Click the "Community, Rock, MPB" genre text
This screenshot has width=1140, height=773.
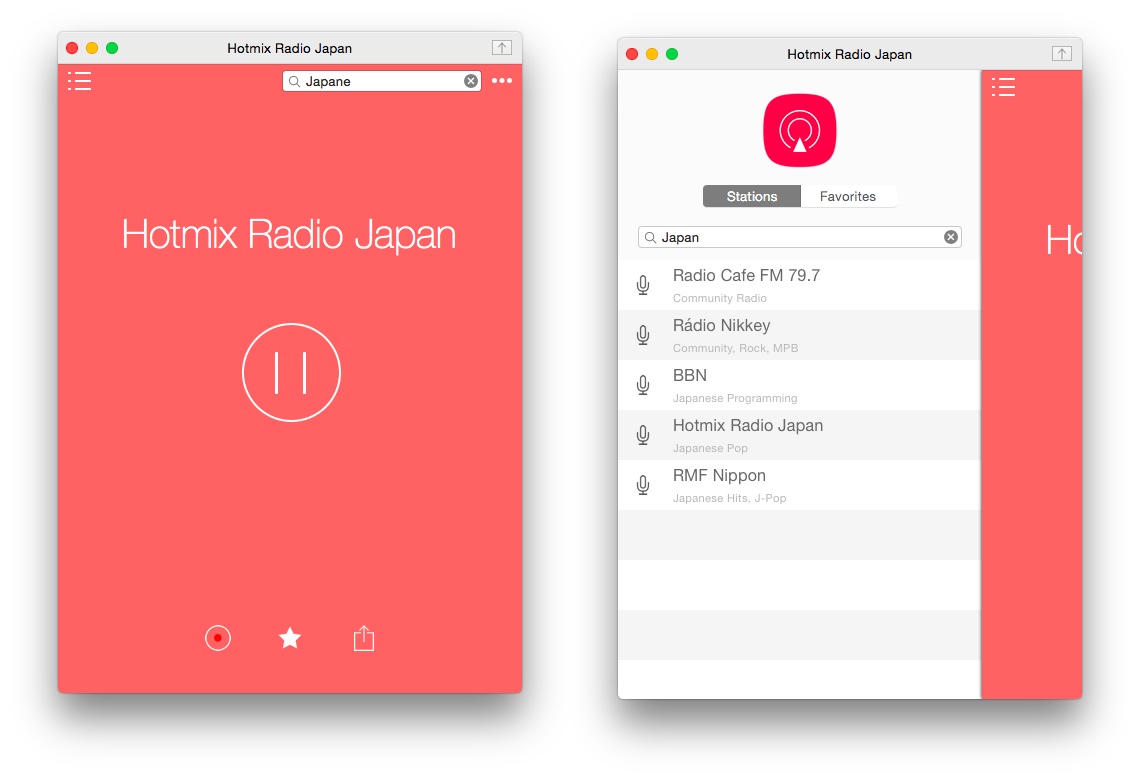pyautogui.click(x=735, y=348)
